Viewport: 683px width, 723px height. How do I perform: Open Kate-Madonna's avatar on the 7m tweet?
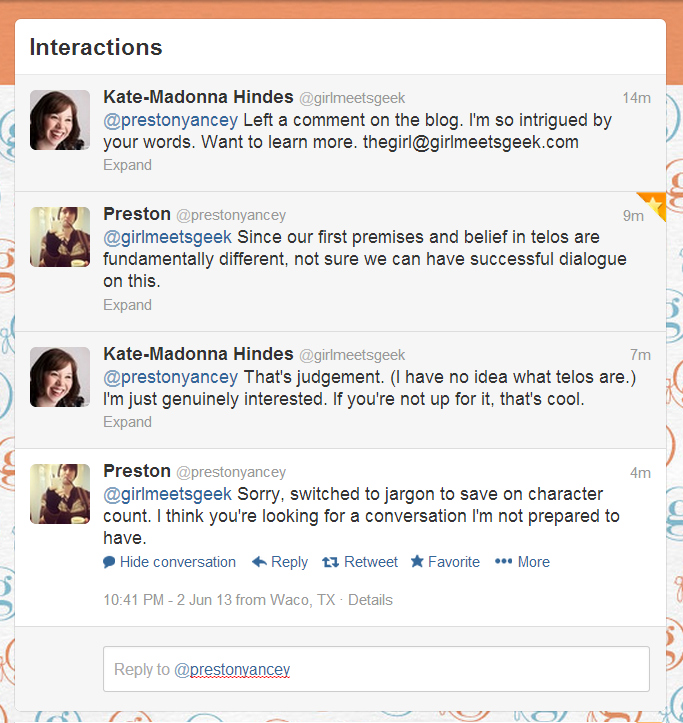click(60, 377)
